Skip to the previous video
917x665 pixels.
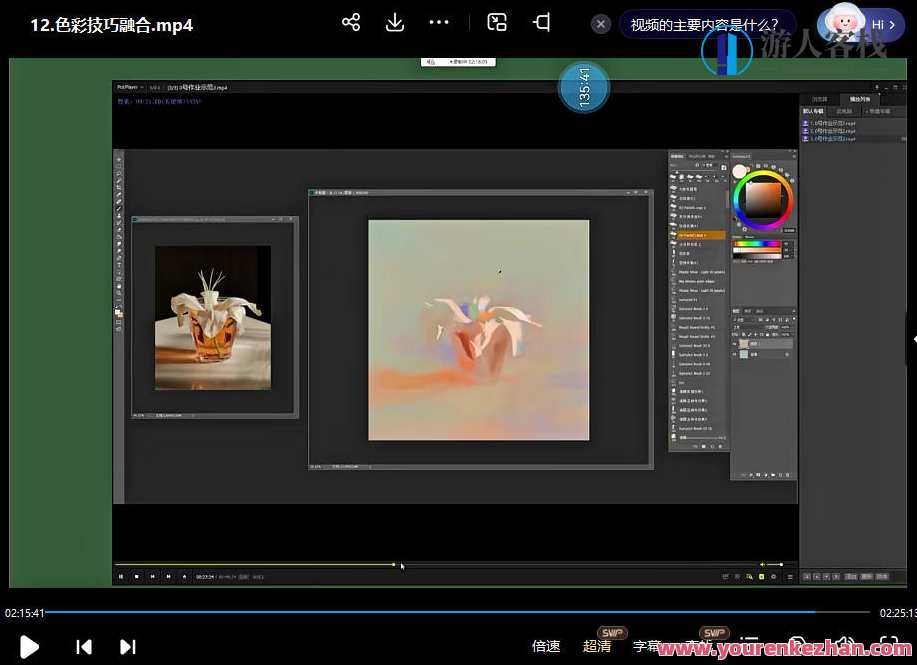pos(84,646)
